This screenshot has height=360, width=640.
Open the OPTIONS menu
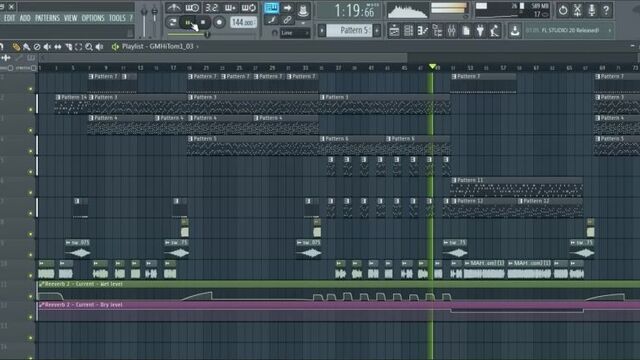(x=93, y=18)
